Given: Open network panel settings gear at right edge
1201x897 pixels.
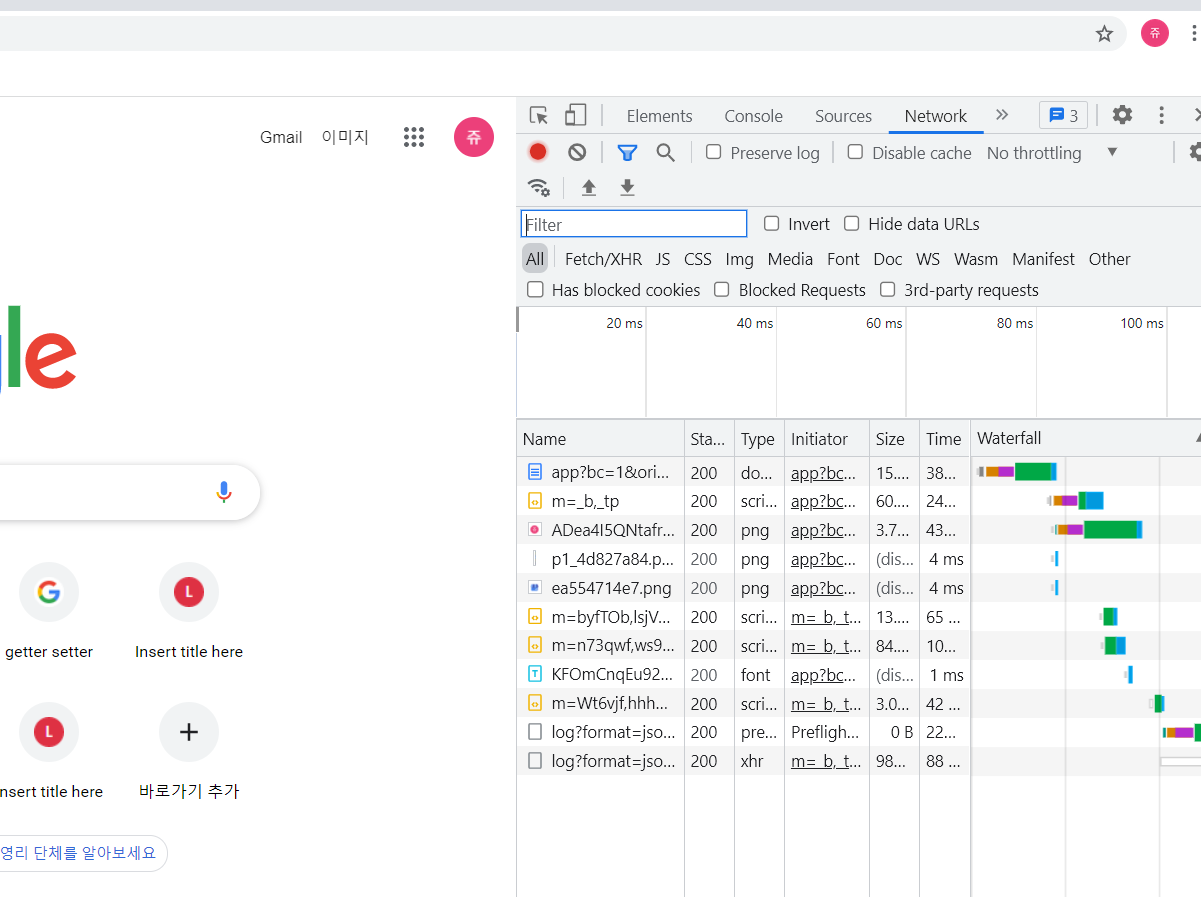Looking at the screenshot, I should [1194, 152].
